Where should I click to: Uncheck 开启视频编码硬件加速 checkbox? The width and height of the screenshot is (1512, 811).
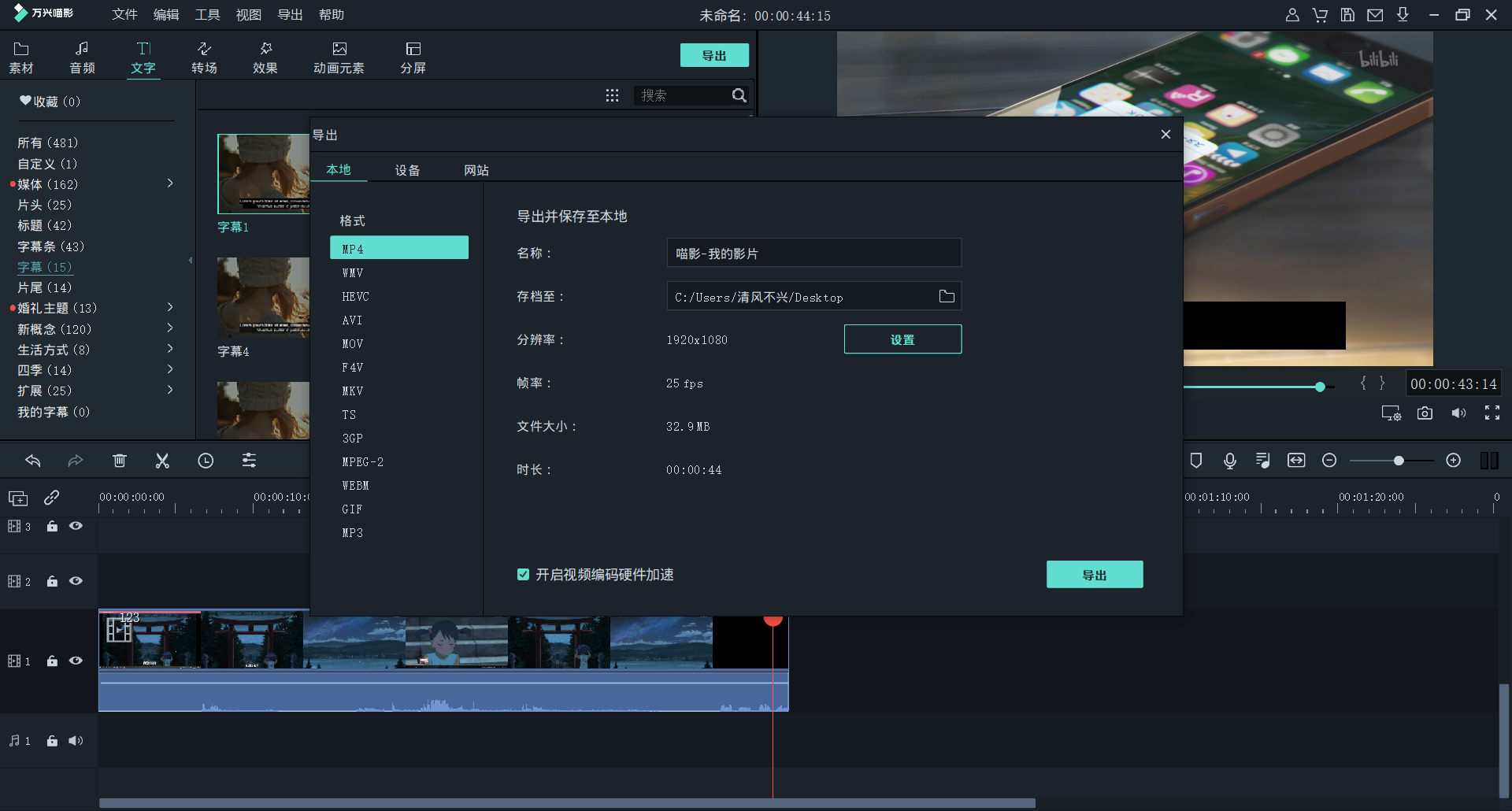(x=523, y=575)
